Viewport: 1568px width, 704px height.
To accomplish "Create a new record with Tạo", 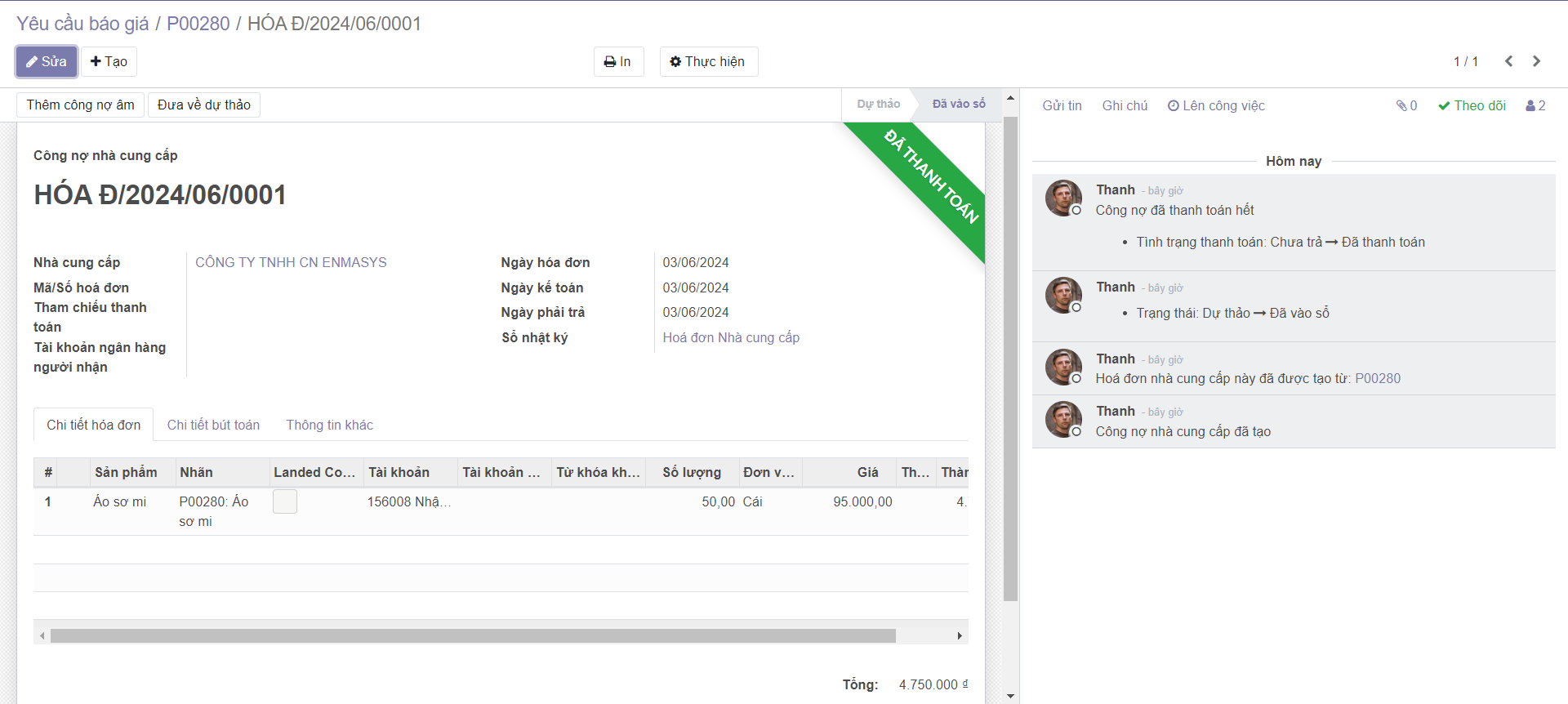I will 109,62.
